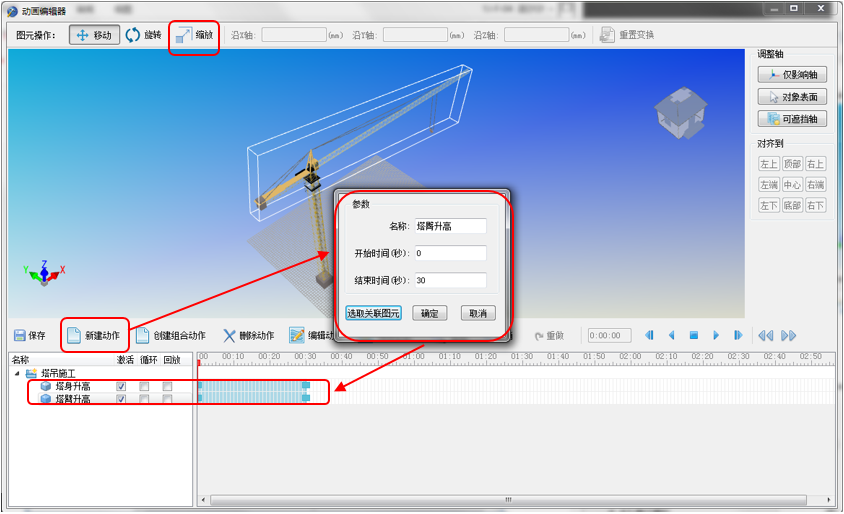Click timeline ruler at 01:30 mark

click(522, 357)
